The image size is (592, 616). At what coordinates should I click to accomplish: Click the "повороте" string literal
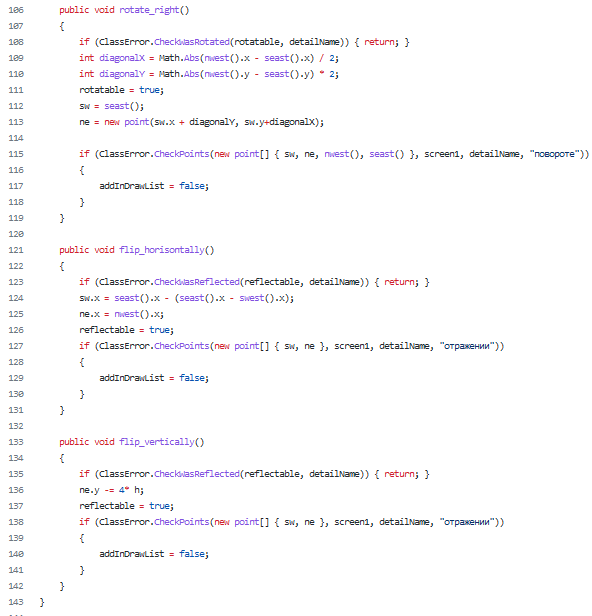[555, 154]
